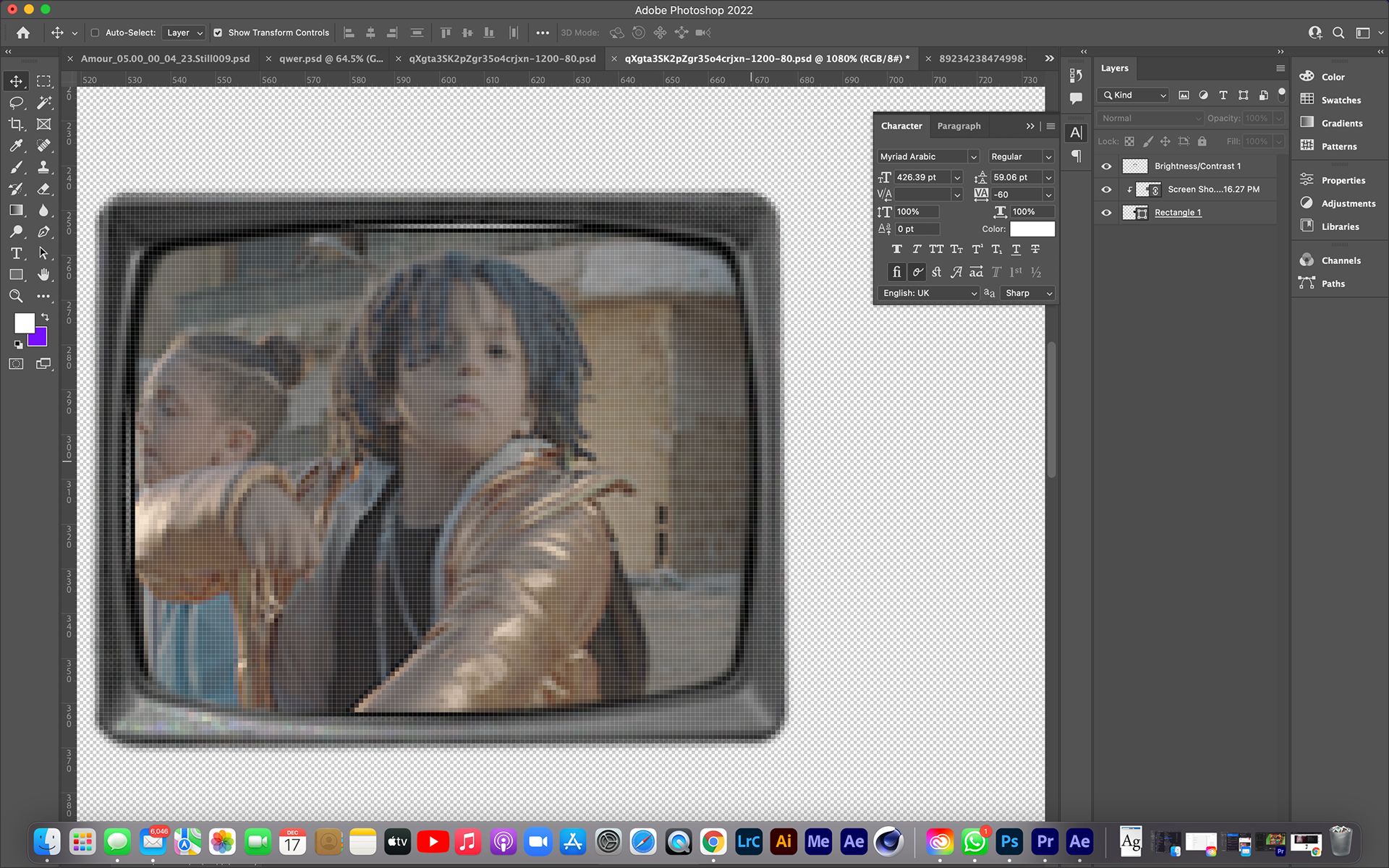Hide the Screen Shot layer
The width and height of the screenshot is (1389, 868).
tap(1106, 190)
